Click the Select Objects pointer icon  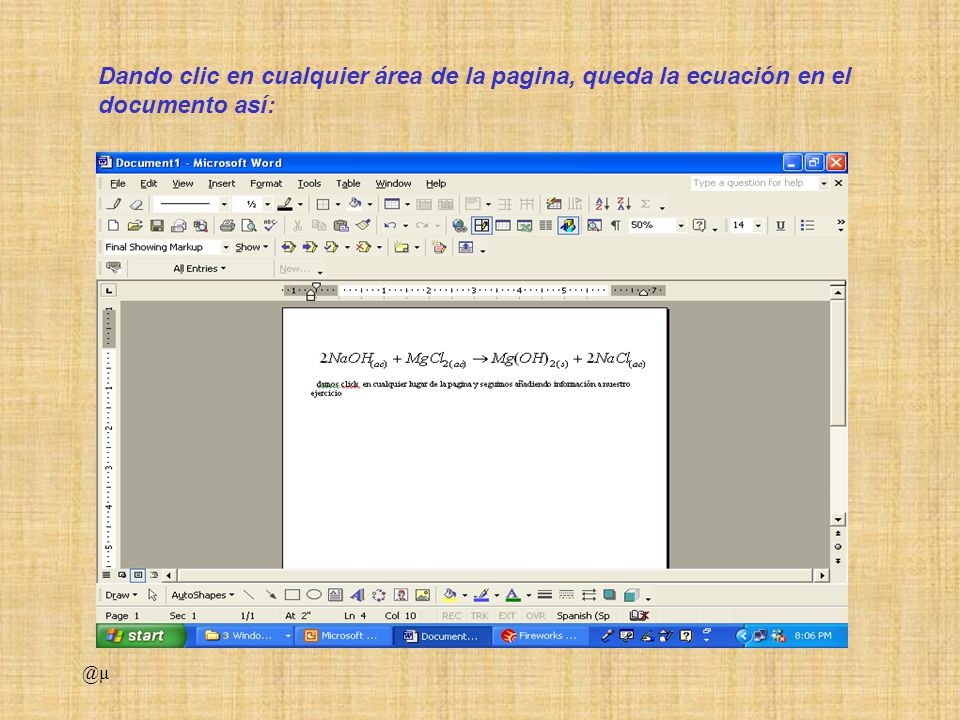click(x=153, y=594)
